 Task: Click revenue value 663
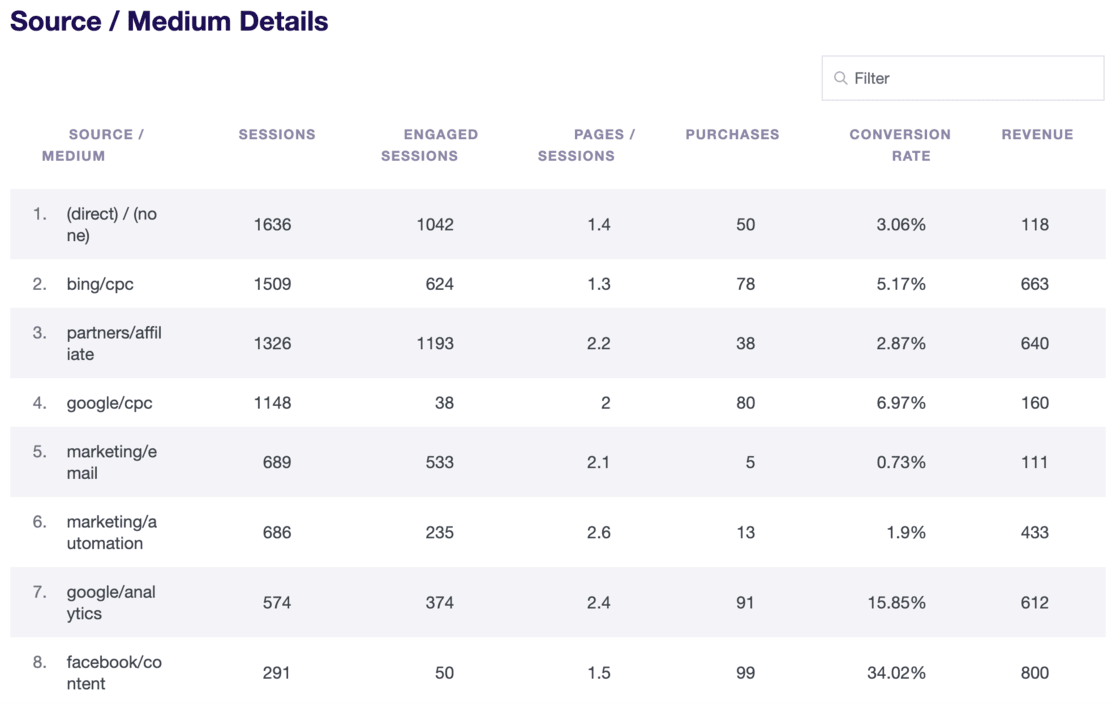pos(1035,284)
